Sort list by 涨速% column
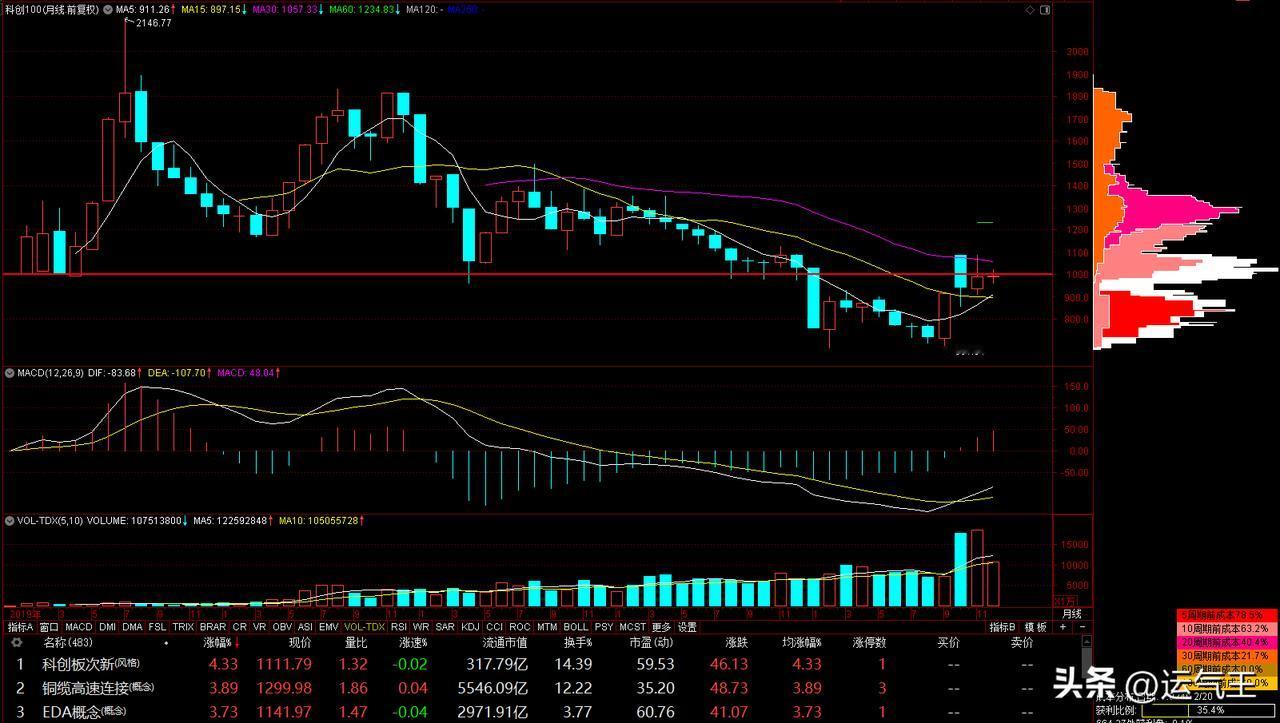The height and width of the screenshot is (723, 1280). point(413,642)
